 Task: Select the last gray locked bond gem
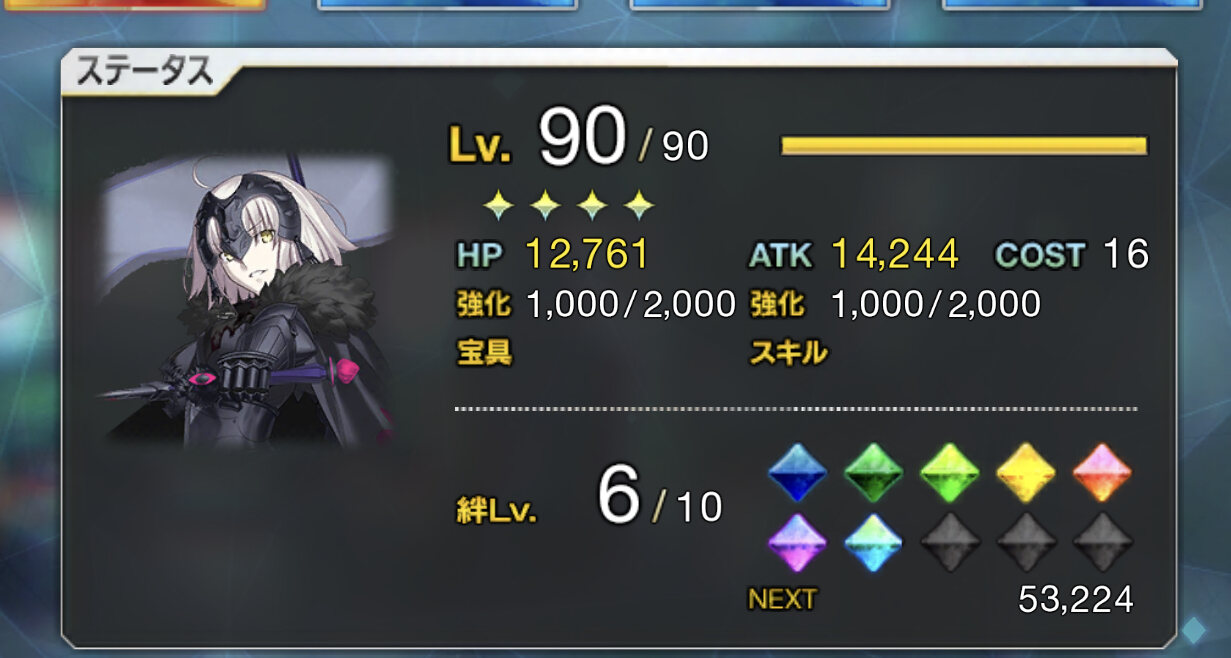click(1102, 541)
